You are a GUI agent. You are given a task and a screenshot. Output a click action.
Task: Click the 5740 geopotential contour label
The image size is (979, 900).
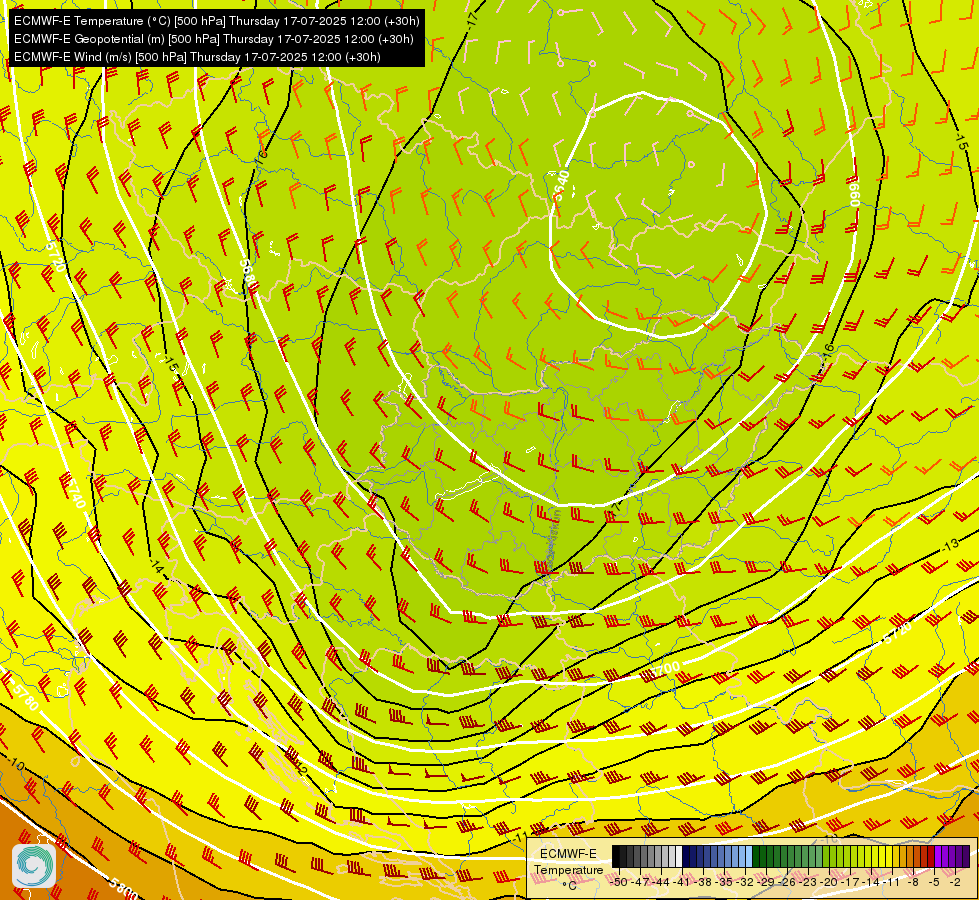75,493
